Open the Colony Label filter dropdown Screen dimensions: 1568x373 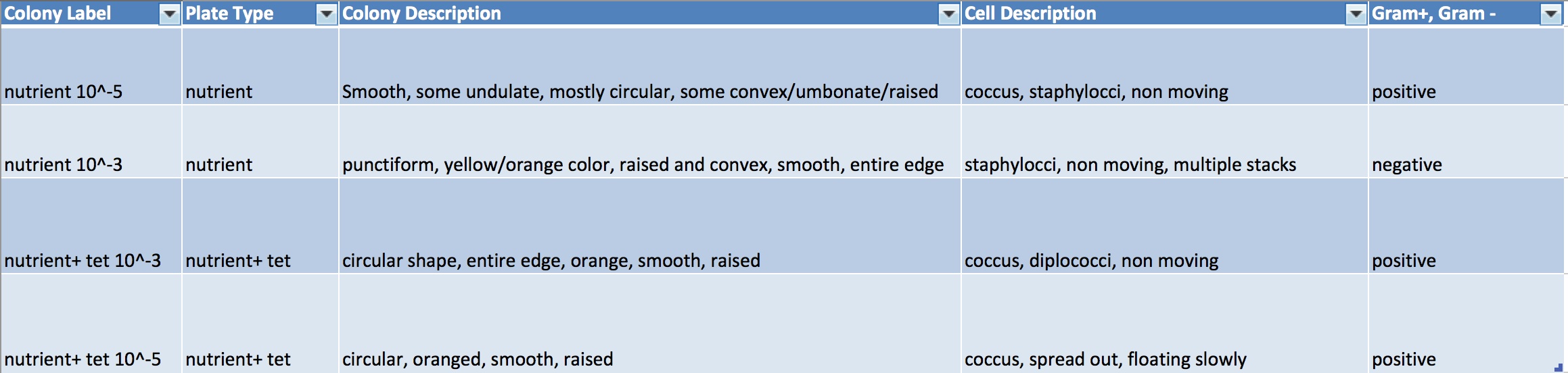169,14
